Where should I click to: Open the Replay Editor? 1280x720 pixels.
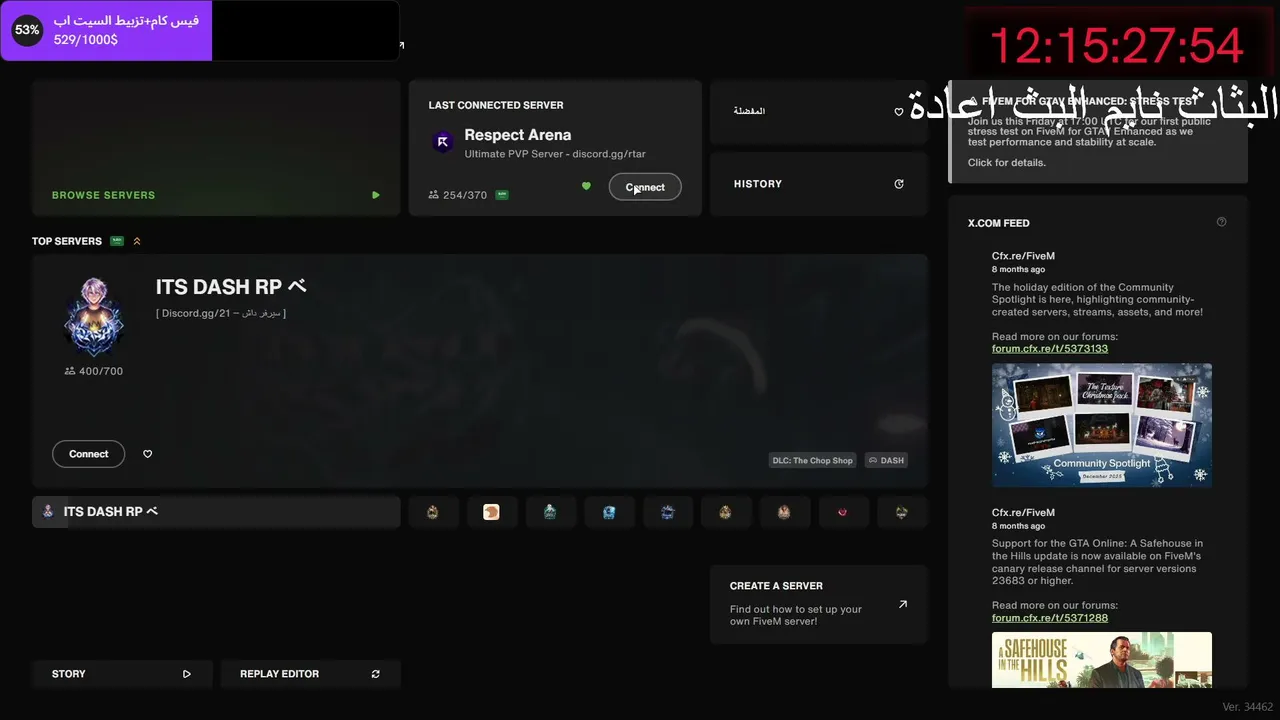tap(310, 674)
